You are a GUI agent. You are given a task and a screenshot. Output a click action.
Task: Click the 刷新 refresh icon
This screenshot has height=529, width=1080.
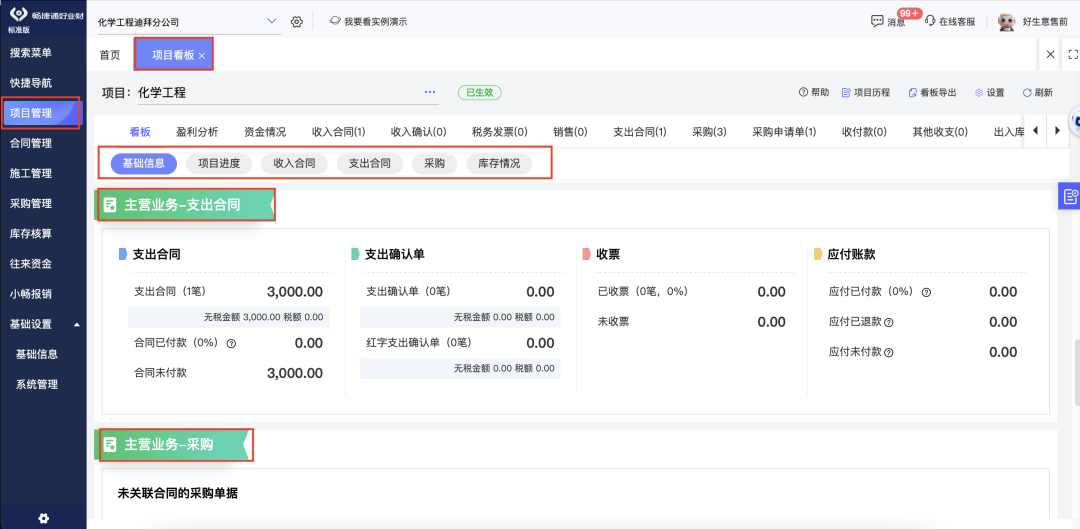pos(1026,93)
